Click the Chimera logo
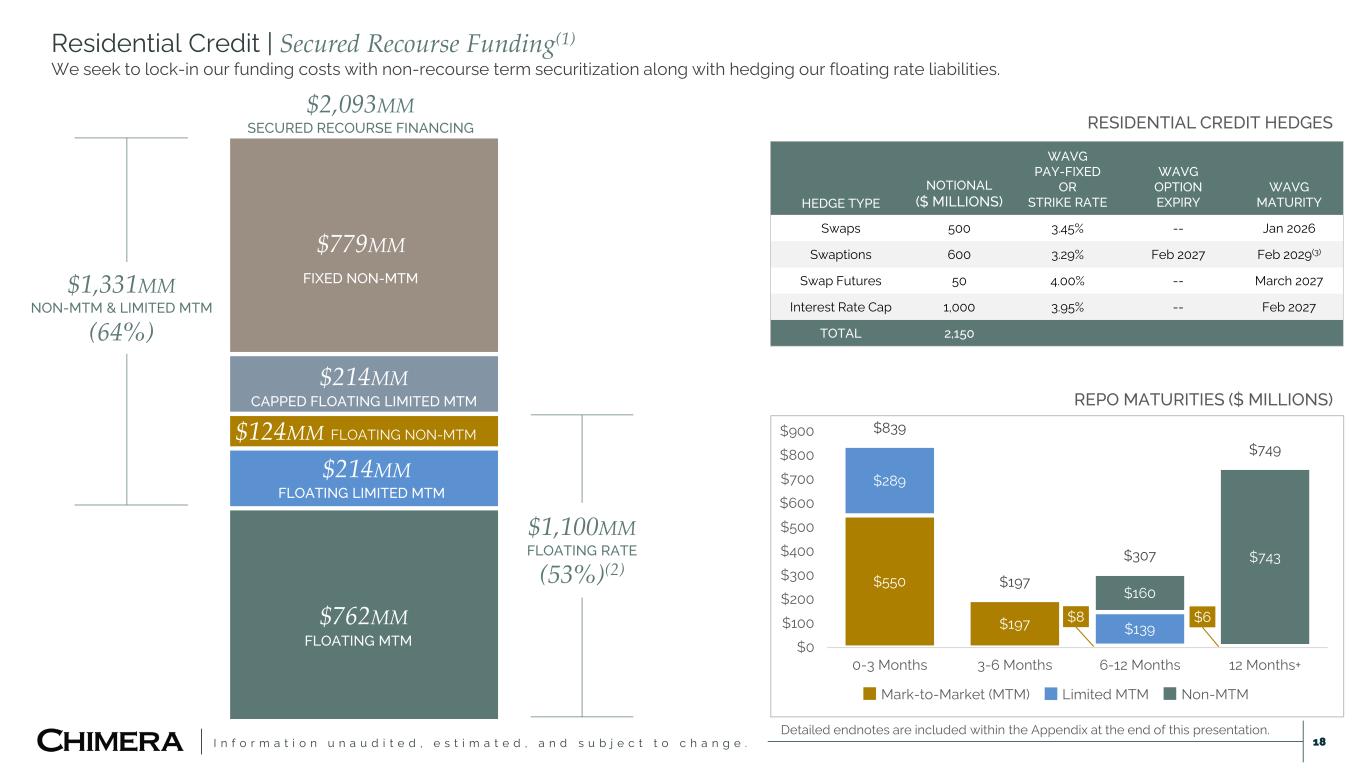 (x=110, y=741)
